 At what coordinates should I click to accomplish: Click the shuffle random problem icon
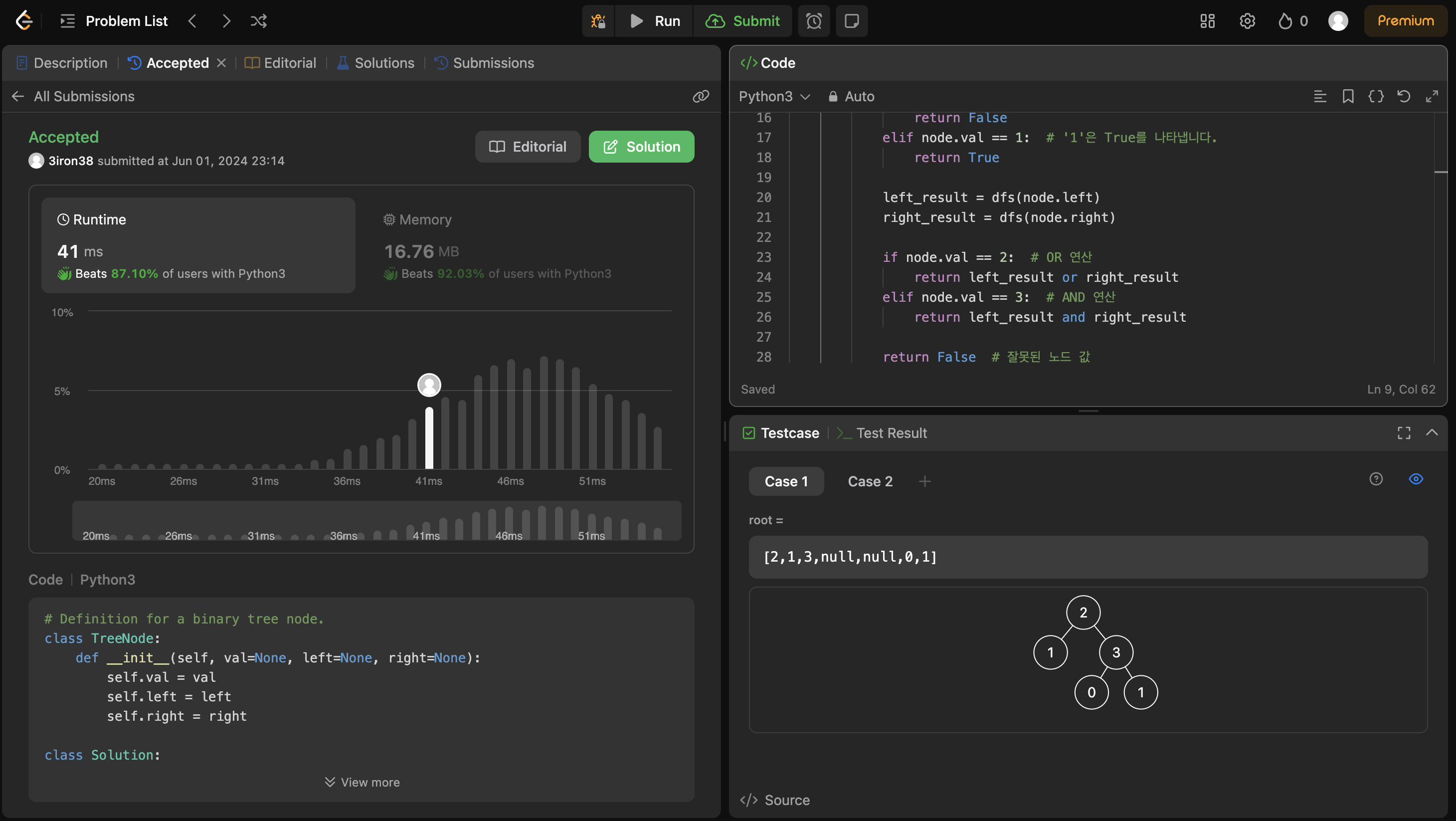(x=258, y=21)
